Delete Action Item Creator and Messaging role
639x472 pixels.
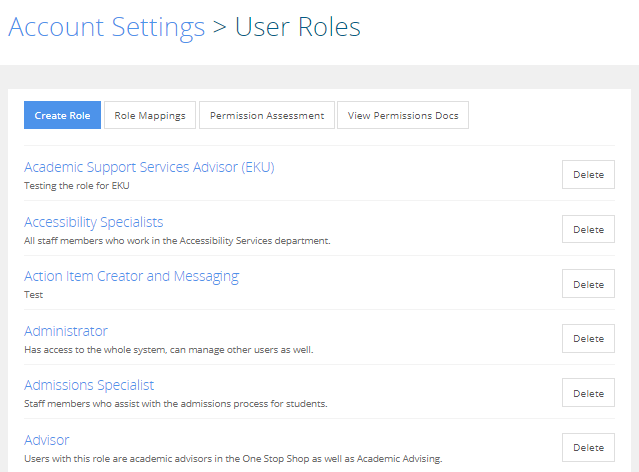click(x=588, y=284)
